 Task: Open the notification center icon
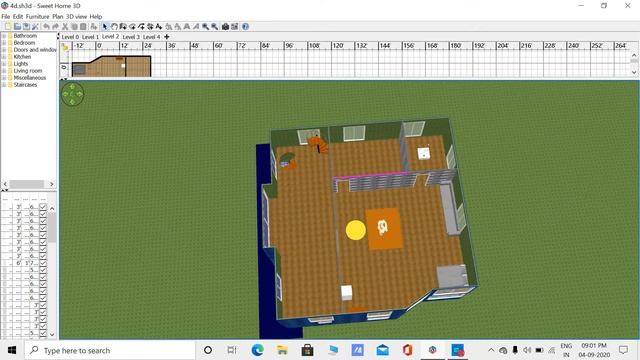pos(623,350)
